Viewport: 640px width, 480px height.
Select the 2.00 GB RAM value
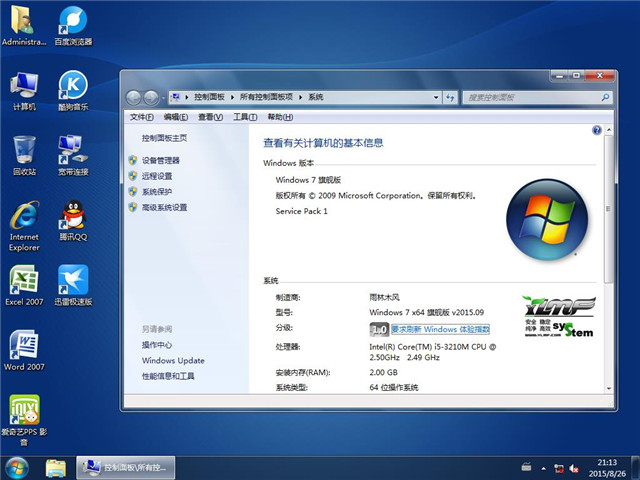pyautogui.click(x=383, y=372)
